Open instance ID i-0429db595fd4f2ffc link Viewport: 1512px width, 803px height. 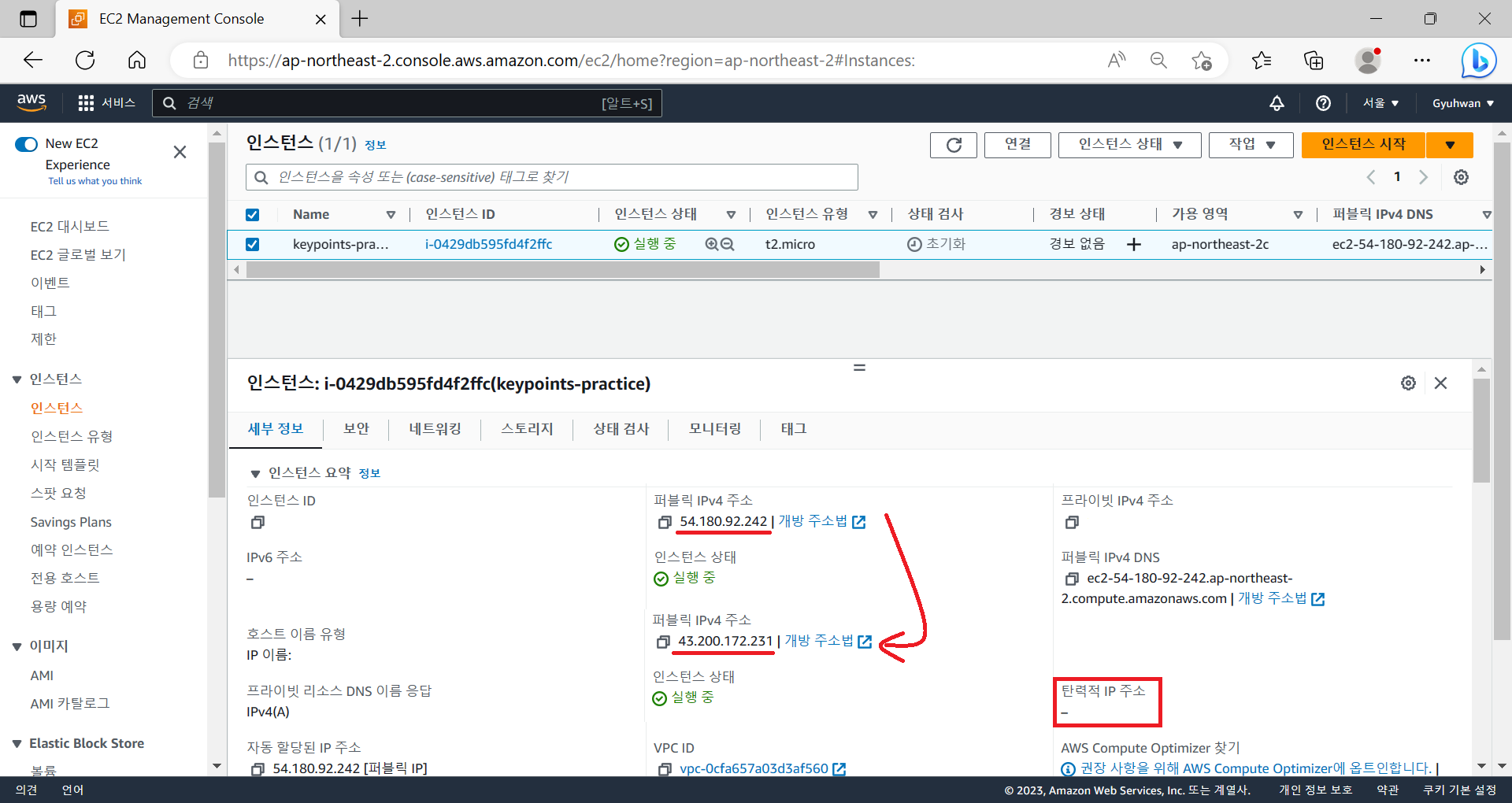[x=488, y=245]
